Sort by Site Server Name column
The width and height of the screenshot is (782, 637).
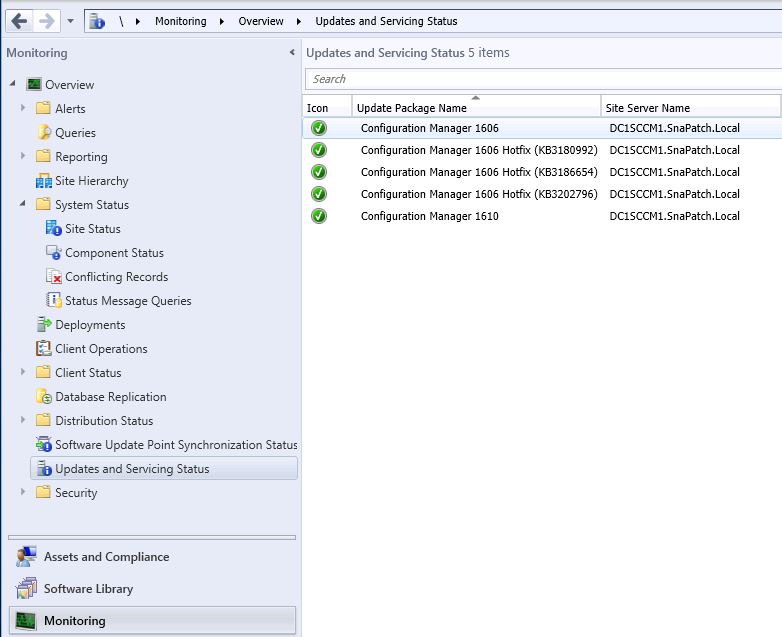[x=690, y=108]
